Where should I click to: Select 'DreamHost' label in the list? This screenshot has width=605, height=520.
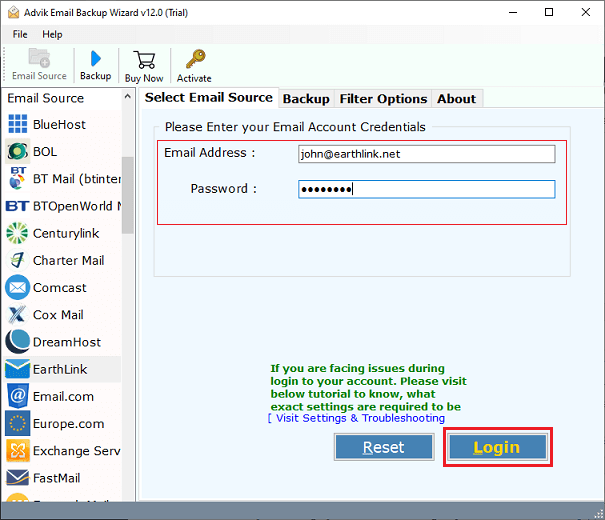[67, 342]
